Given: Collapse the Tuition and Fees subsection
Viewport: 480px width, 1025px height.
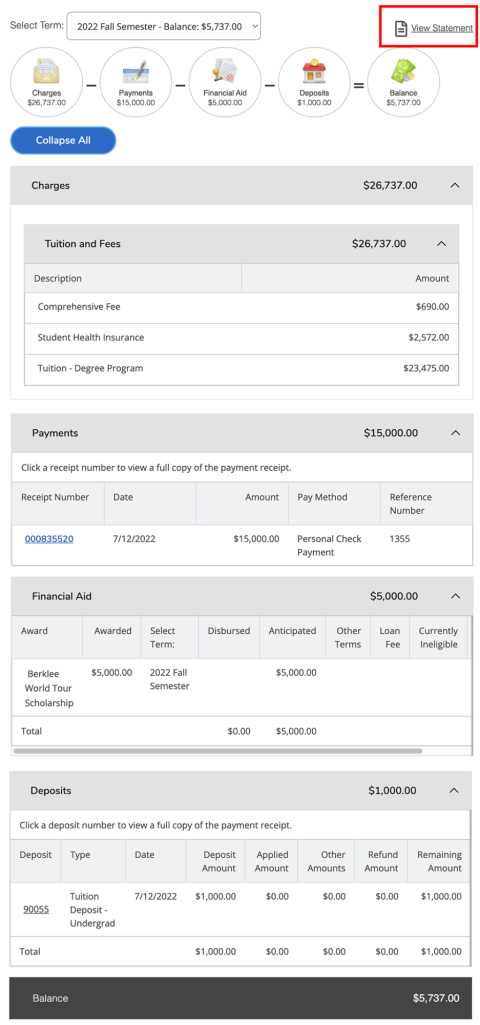Looking at the screenshot, I should click(x=441, y=244).
